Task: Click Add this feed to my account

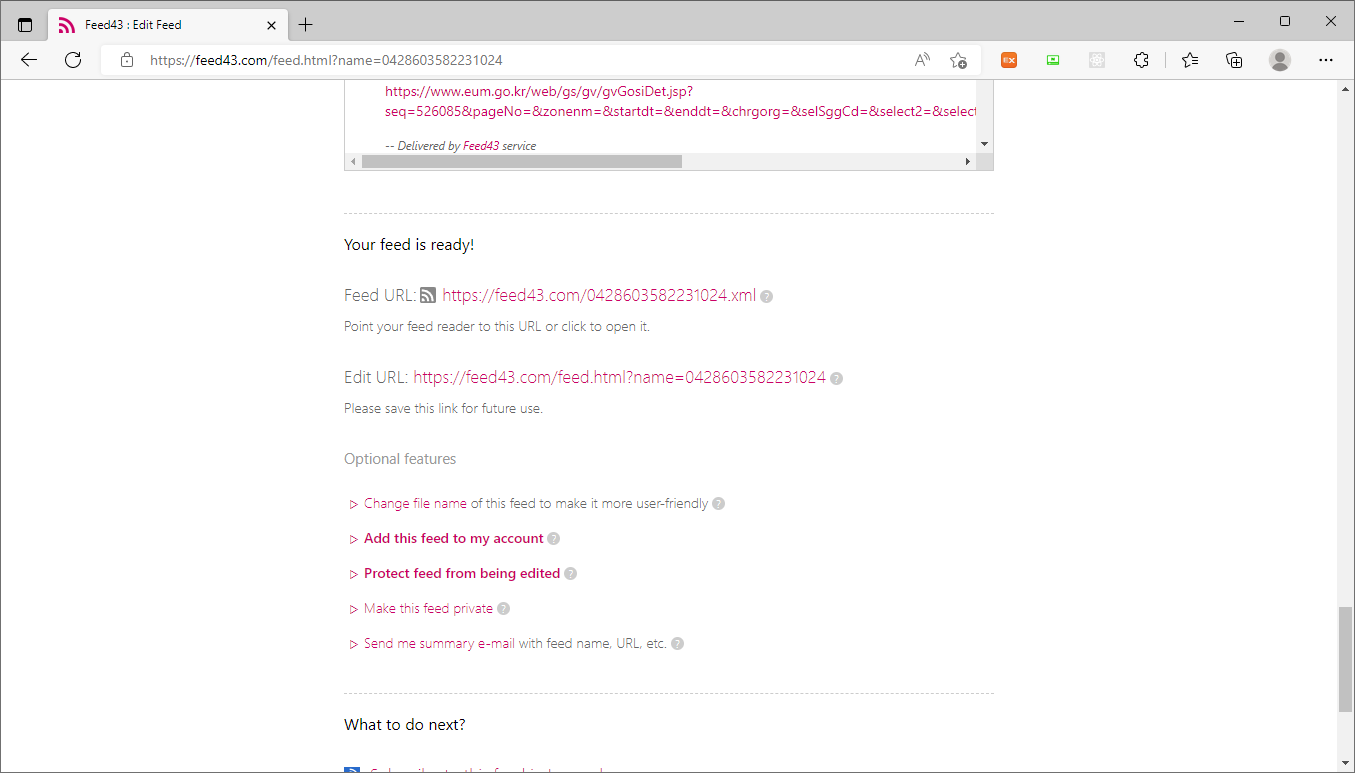Action: (454, 538)
